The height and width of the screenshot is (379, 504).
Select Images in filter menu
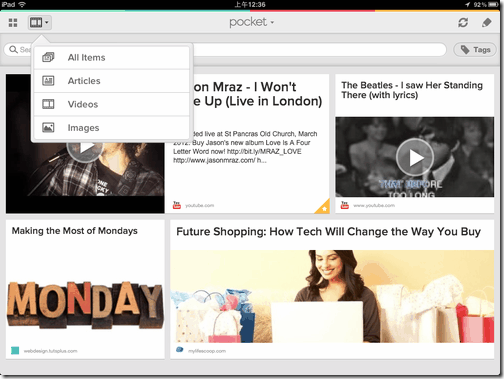click(112, 128)
